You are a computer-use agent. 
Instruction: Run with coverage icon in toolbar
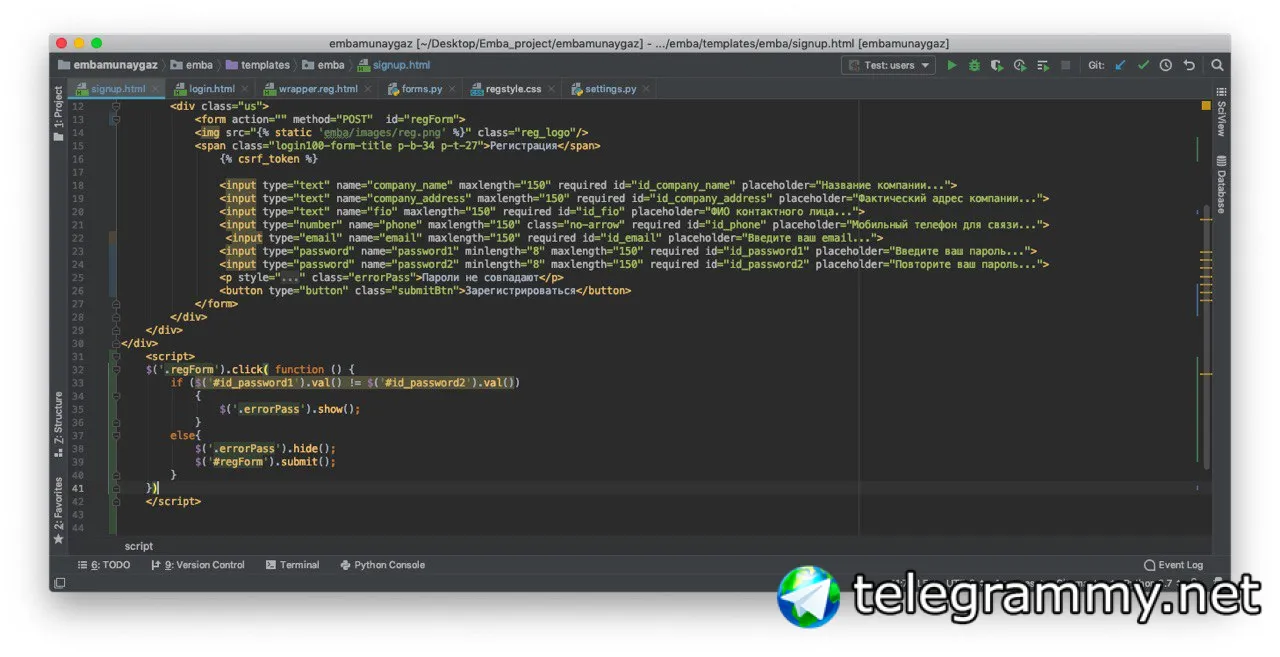pos(997,65)
